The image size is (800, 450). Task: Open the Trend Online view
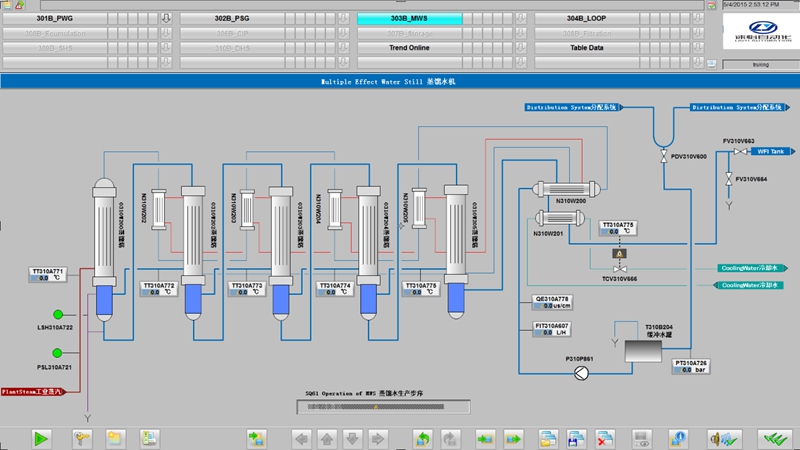[409, 47]
